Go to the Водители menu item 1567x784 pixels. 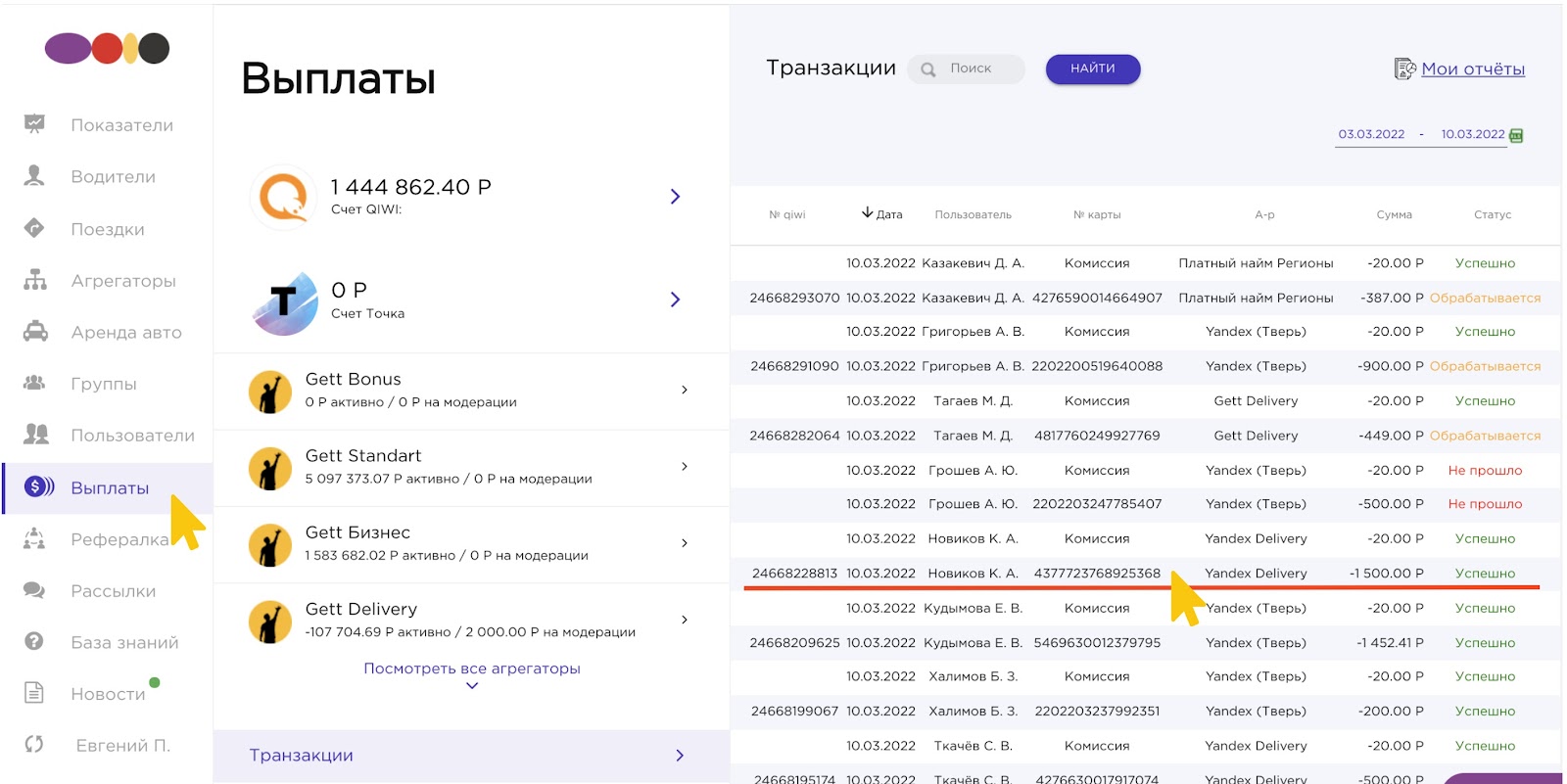pos(113,177)
